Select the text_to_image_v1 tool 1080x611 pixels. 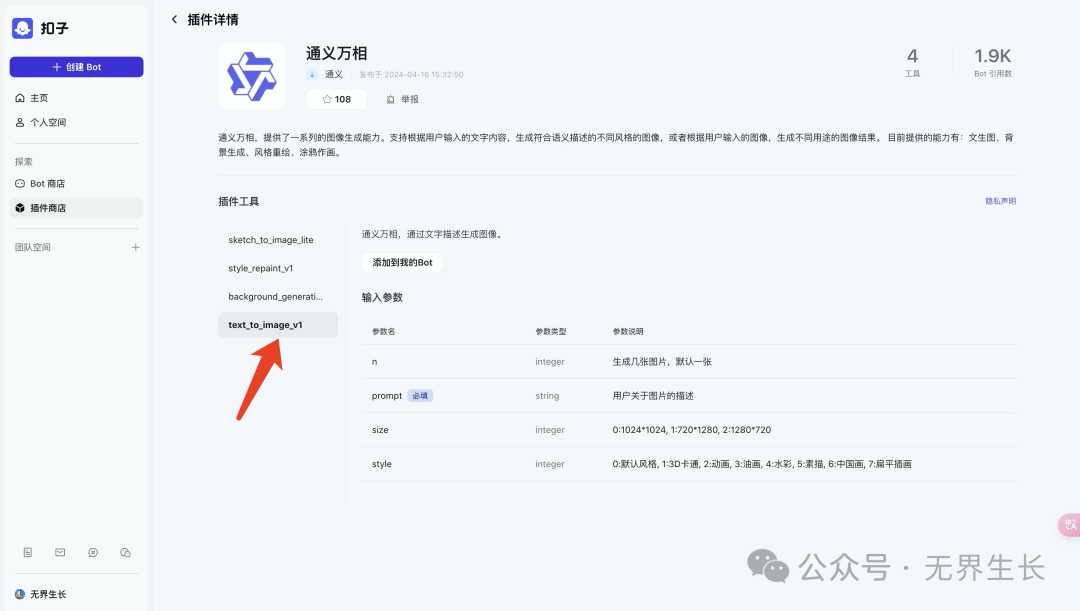pyautogui.click(x=278, y=324)
